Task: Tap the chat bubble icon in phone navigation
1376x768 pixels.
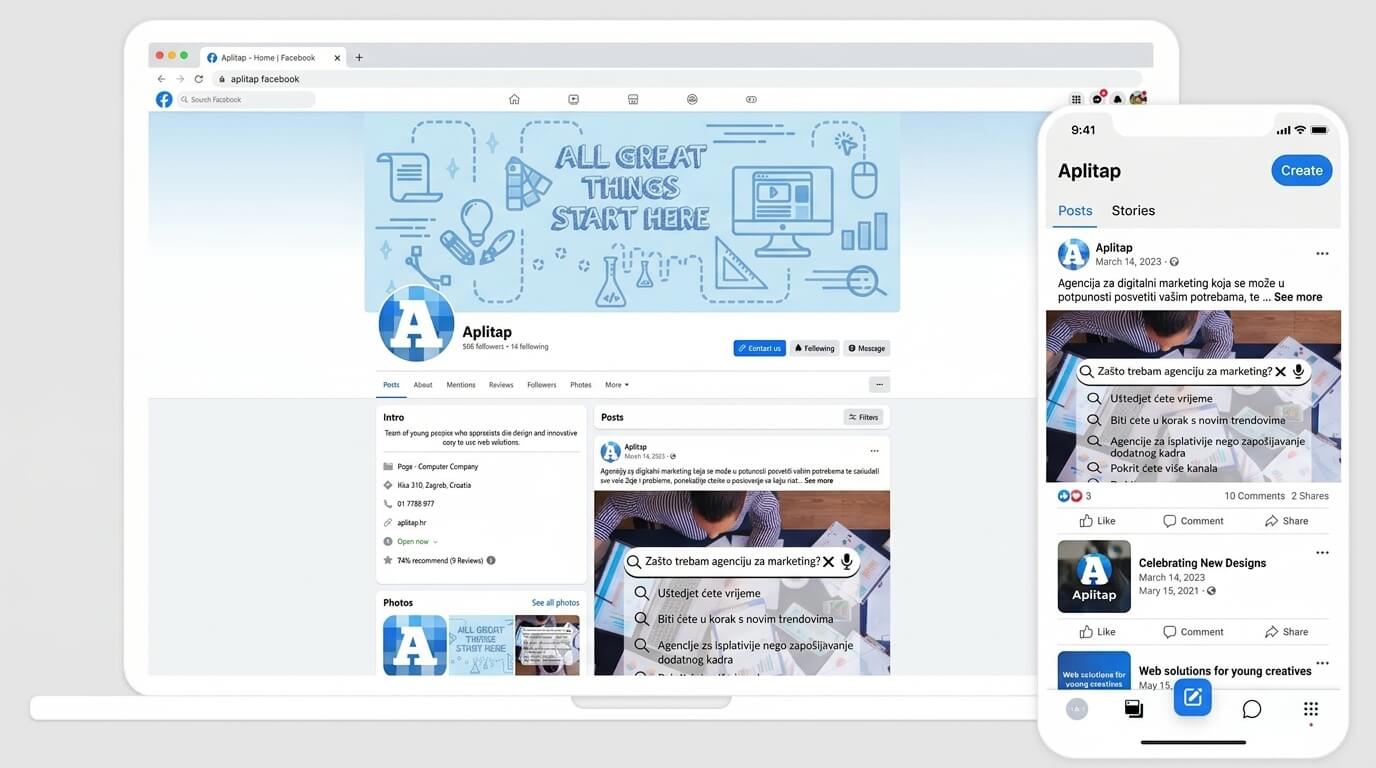Action: [x=1252, y=709]
